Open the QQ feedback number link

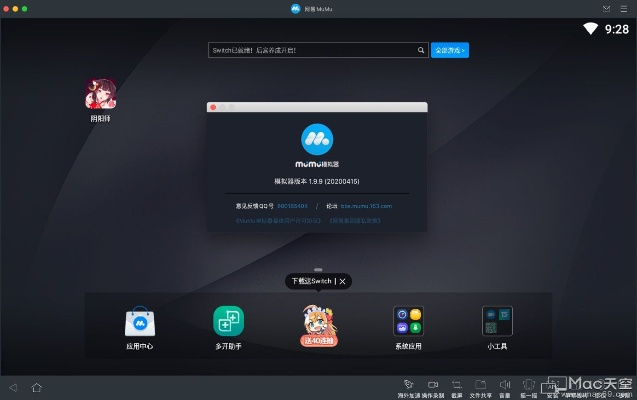292,206
